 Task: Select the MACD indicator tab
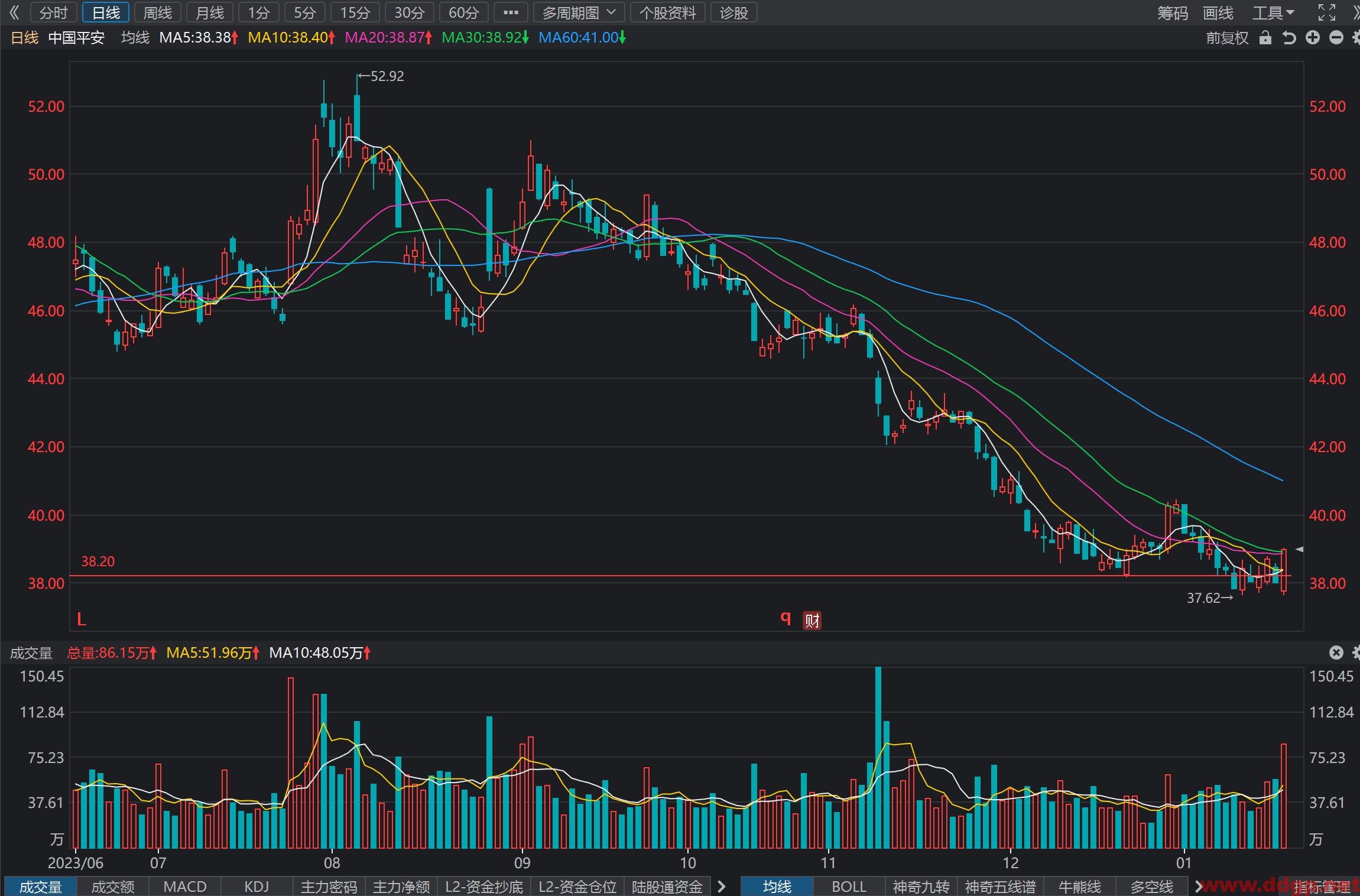coord(185,887)
